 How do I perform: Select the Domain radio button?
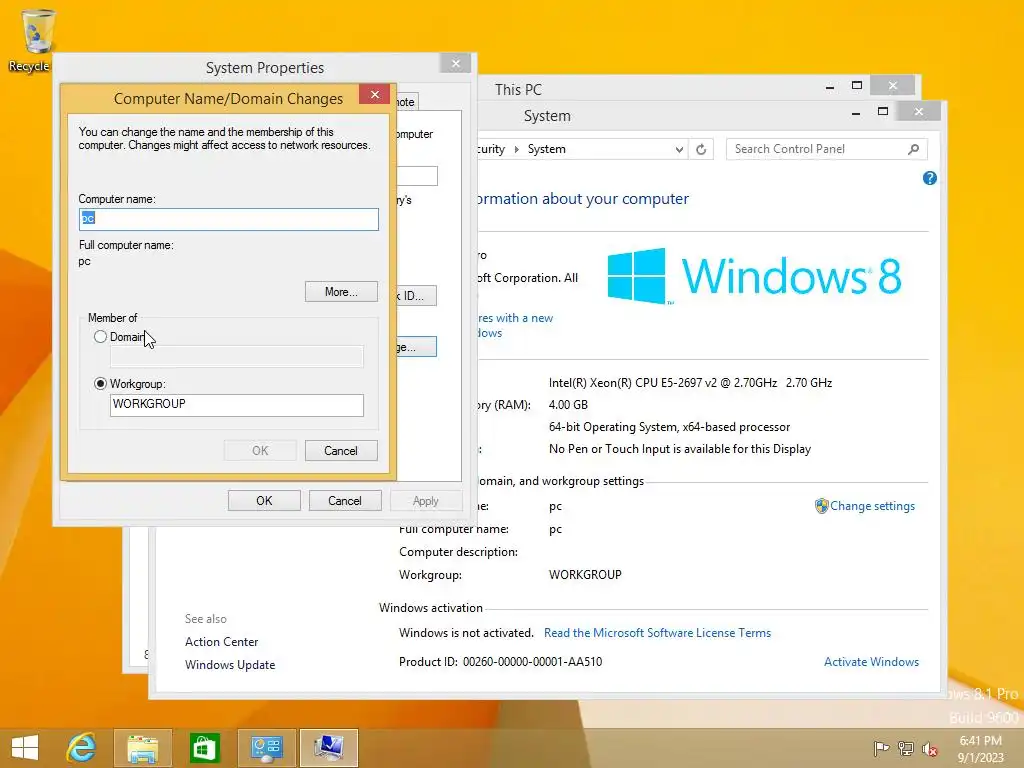pyautogui.click(x=100, y=337)
